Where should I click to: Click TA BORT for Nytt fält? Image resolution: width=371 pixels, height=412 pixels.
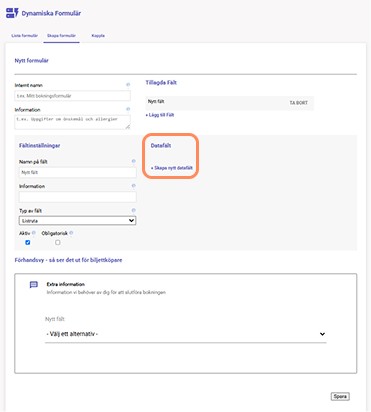298,103
